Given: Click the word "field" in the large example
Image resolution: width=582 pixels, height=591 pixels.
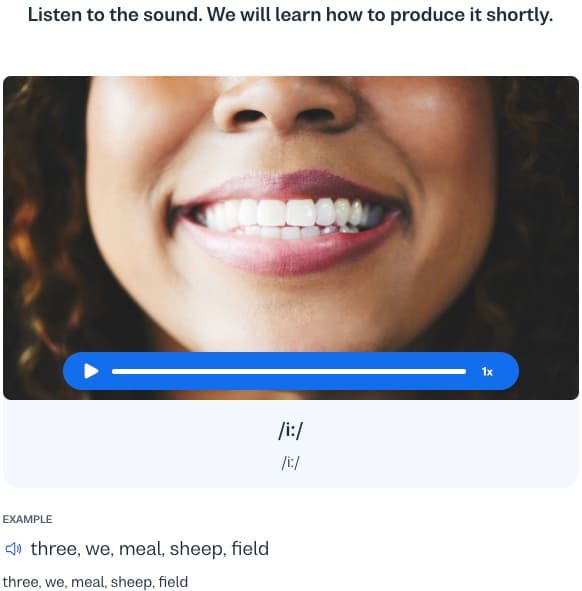Looking at the screenshot, I should tap(250, 548).
